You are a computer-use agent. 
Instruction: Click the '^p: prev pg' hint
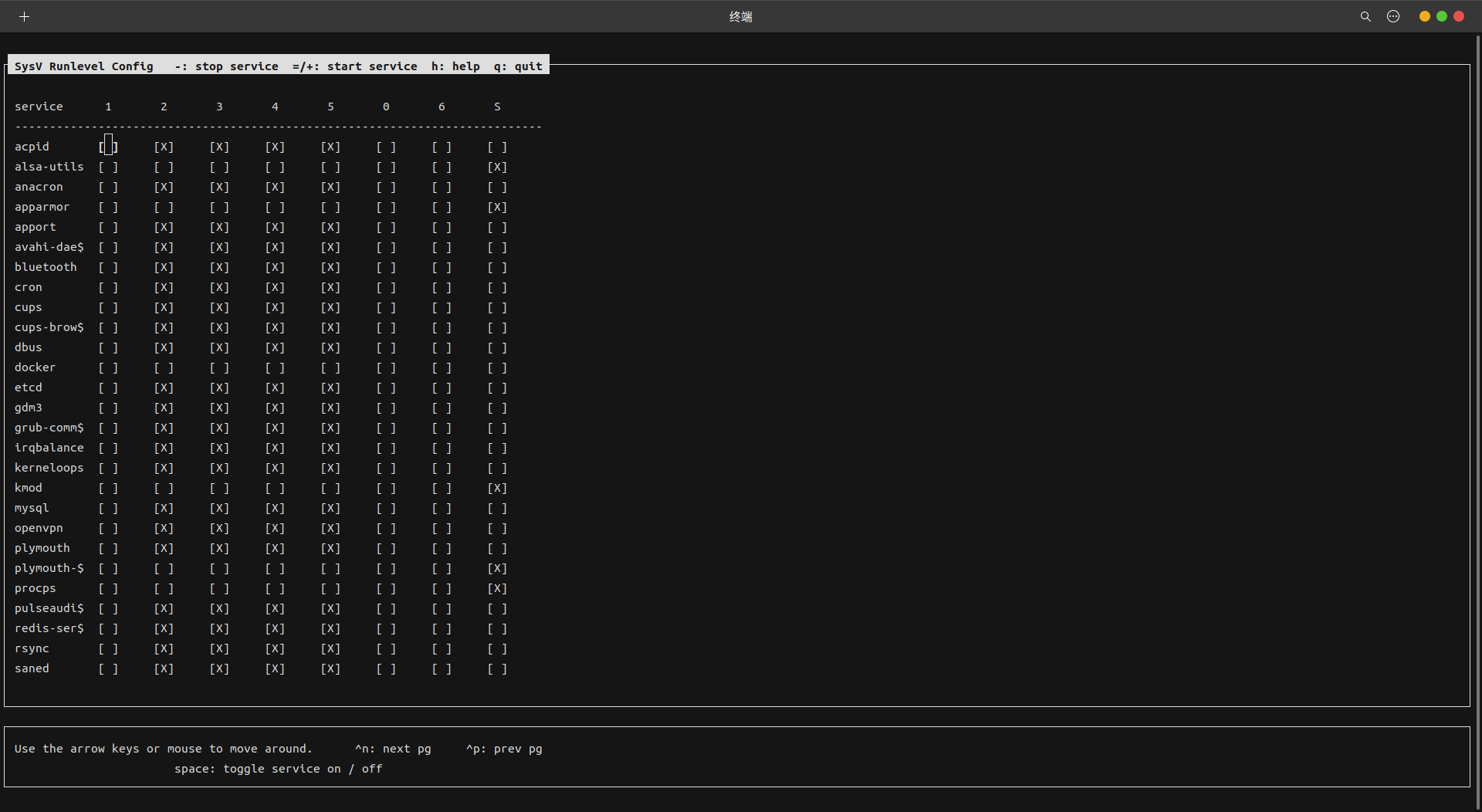504,749
